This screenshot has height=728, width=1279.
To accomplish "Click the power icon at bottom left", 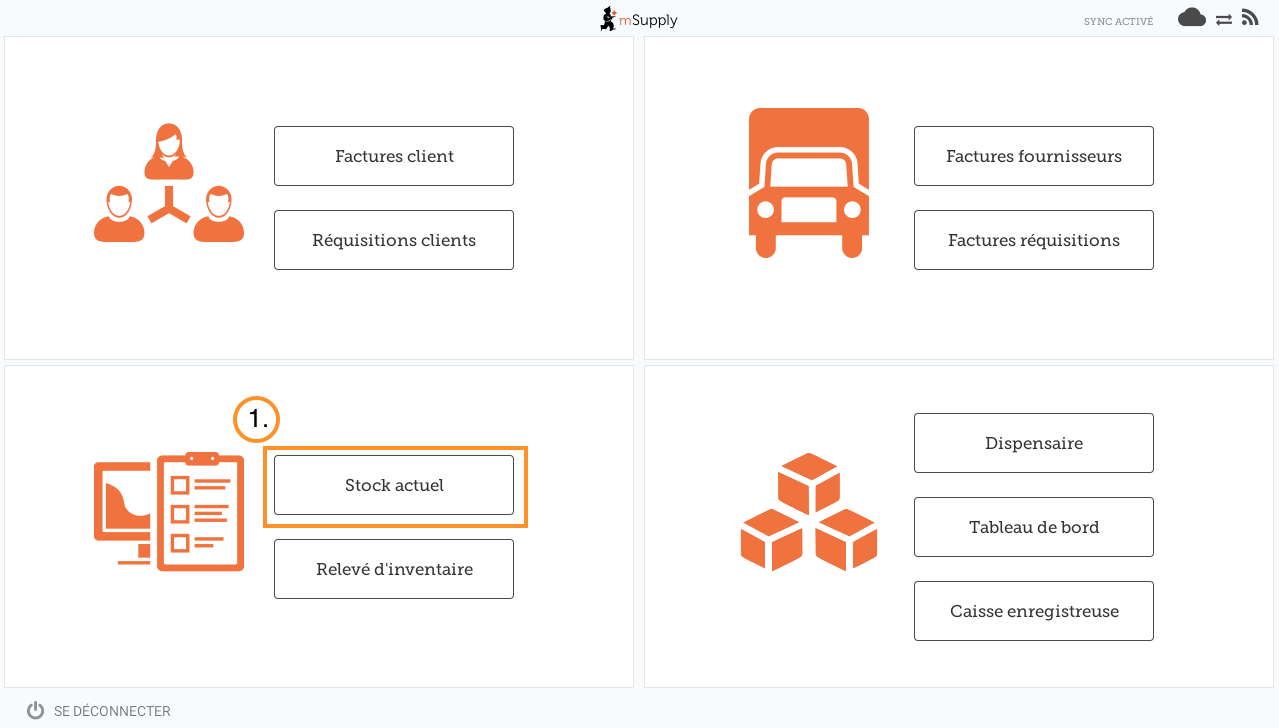I will click(36, 711).
